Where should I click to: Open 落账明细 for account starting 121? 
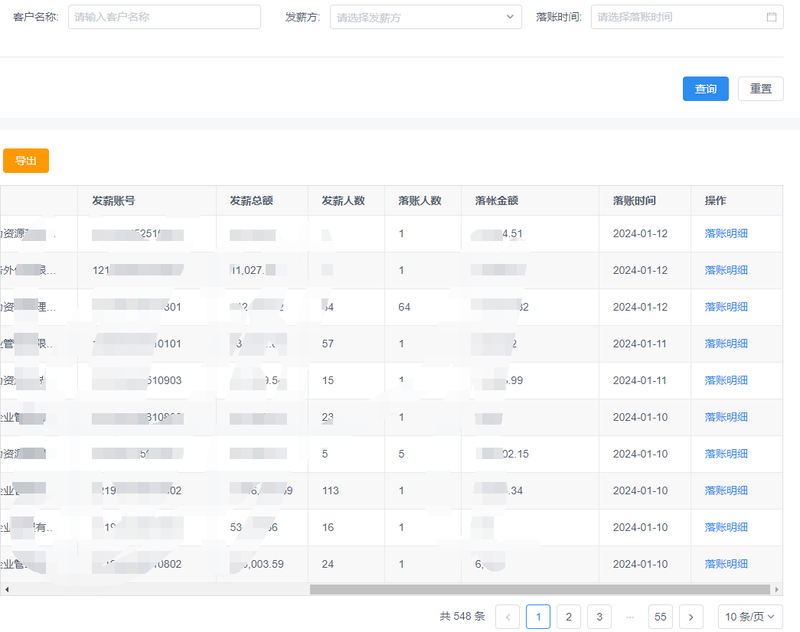[x=726, y=270]
